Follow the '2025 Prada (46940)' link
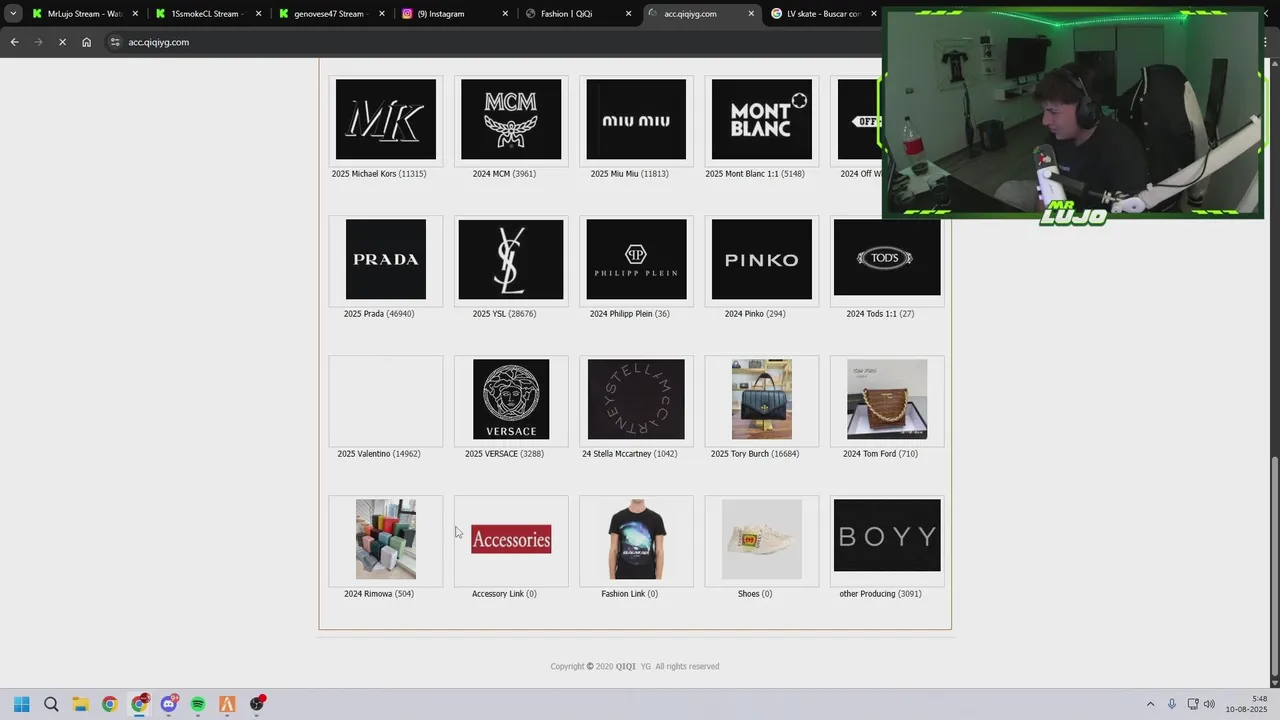 coord(379,314)
